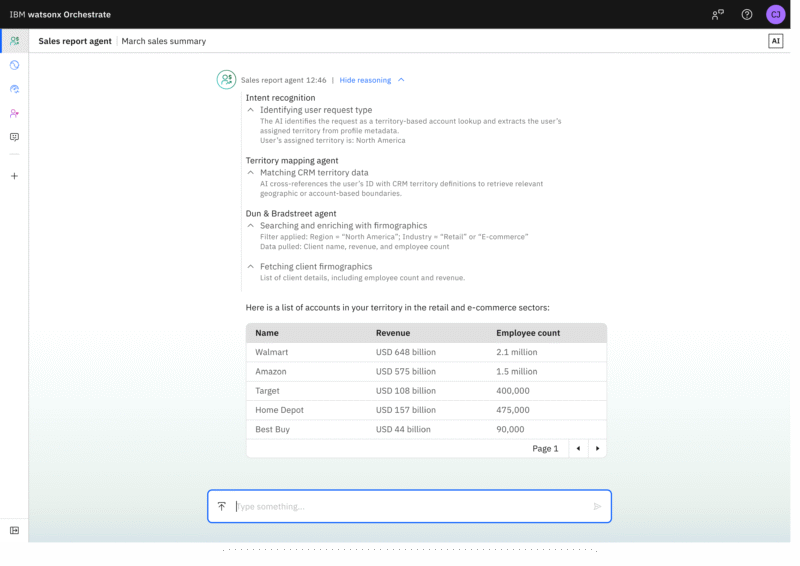Collapse Searching and enriching with firmographics step

point(251,226)
